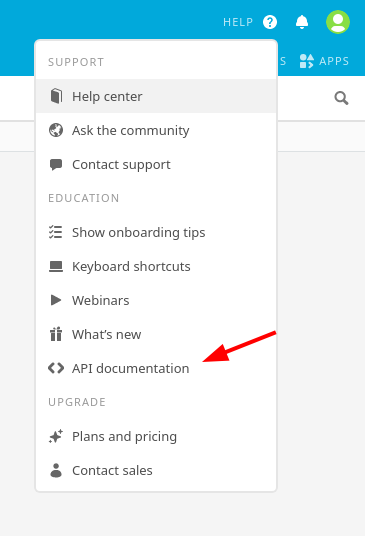Select Ask the community
The height and width of the screenshot is (536, 365).
(156, 130)
